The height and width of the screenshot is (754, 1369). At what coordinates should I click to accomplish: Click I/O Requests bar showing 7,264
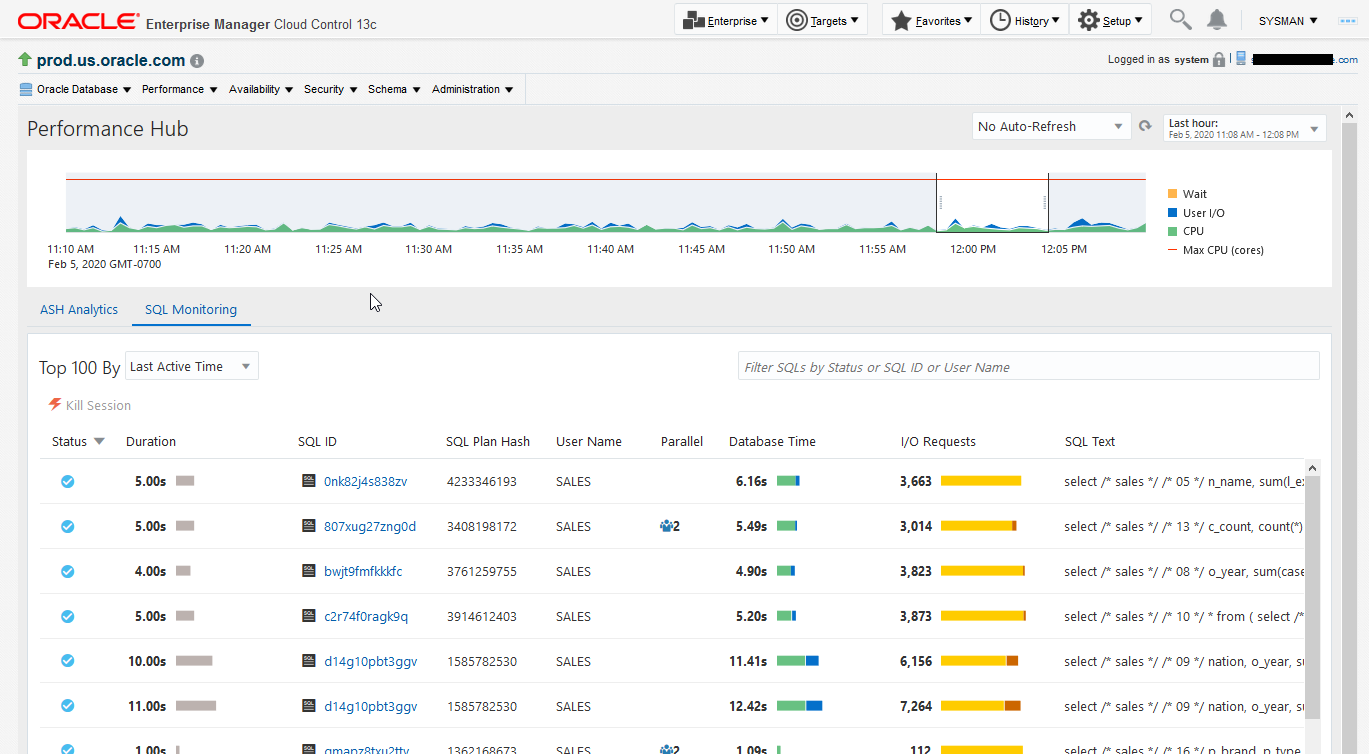[981, 706]
